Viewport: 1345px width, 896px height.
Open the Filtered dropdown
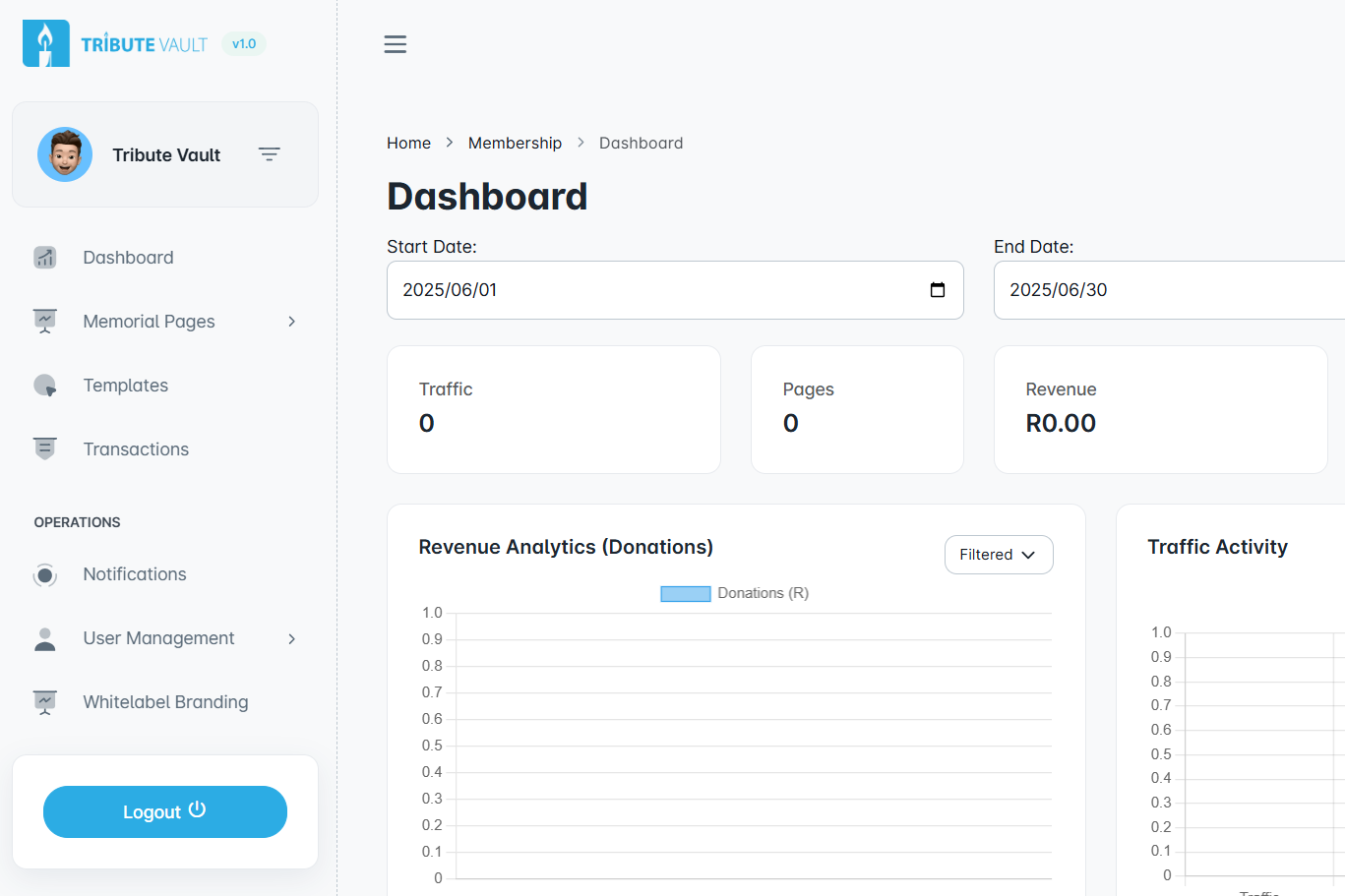(x=998, y=555)
